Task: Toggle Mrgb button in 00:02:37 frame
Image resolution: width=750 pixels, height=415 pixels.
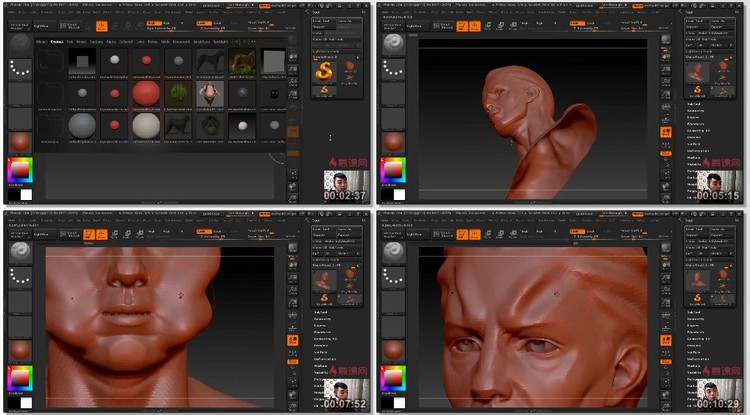Action: pos(154,23)
